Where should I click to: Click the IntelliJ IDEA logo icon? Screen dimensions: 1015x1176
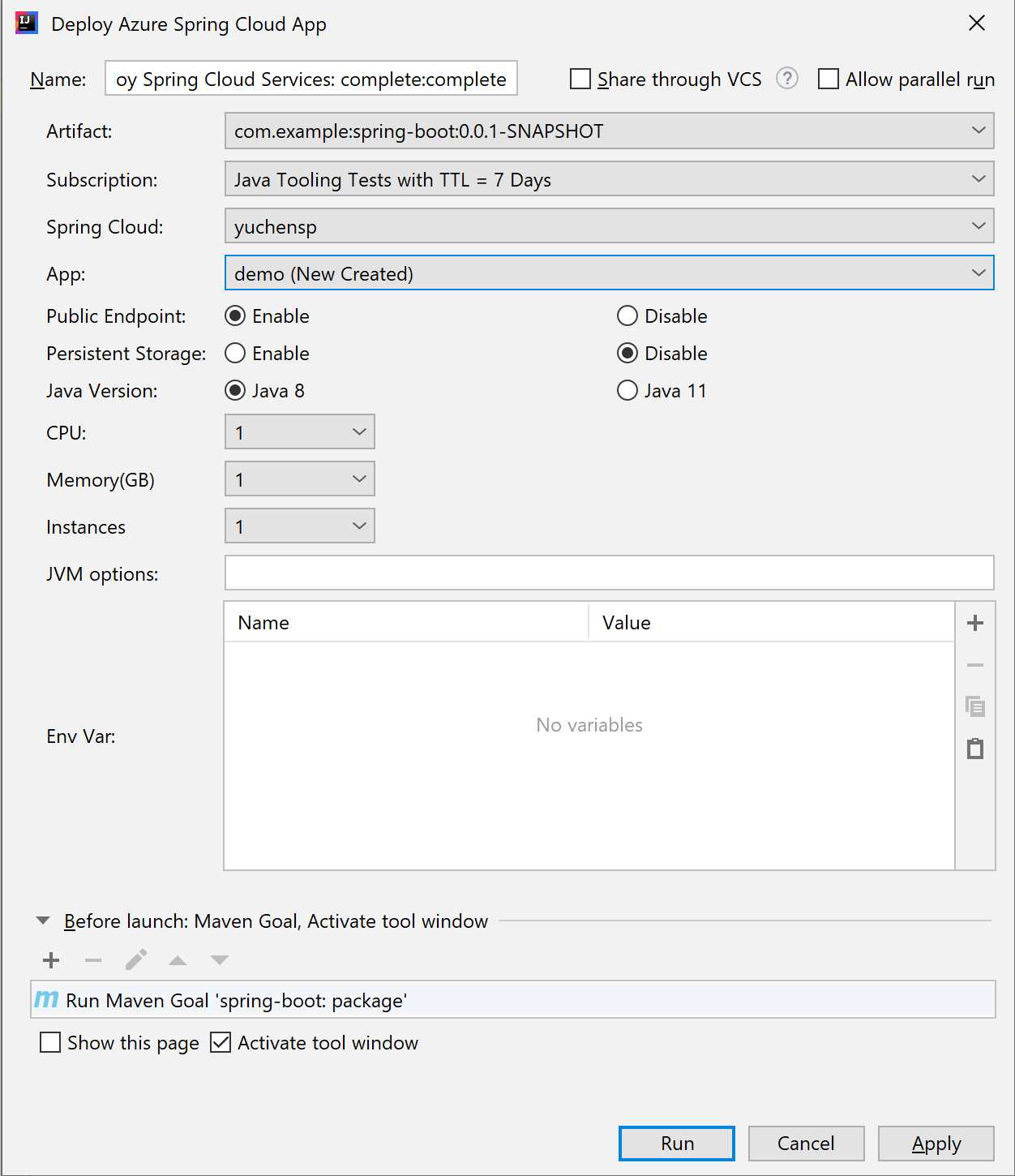click(27, 23)
